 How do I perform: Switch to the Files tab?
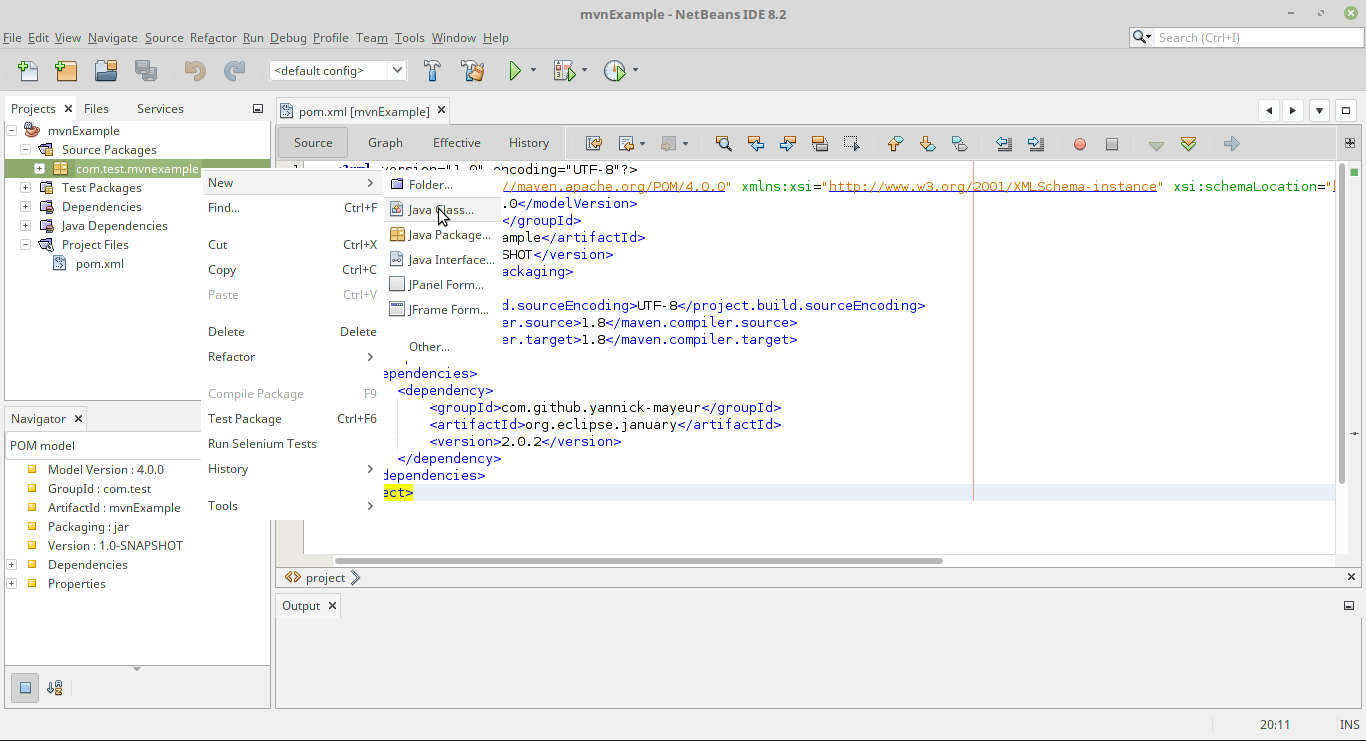[96, 109]
